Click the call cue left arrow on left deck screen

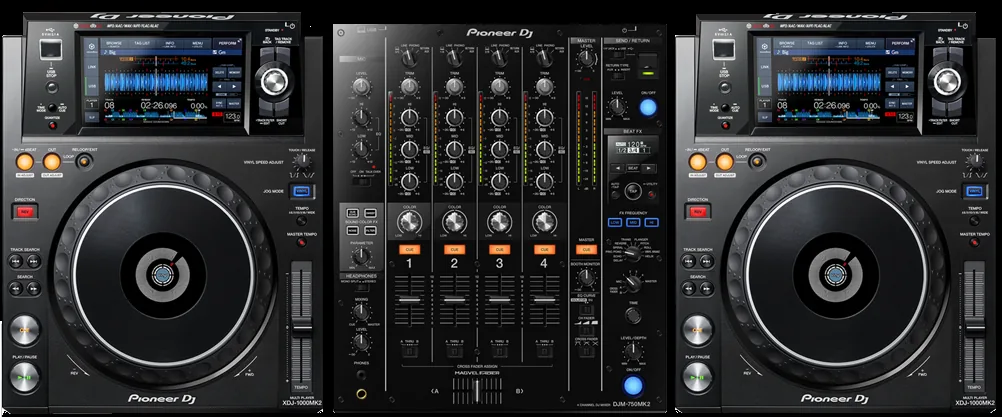pyautogui.click(x=220, y=86)
